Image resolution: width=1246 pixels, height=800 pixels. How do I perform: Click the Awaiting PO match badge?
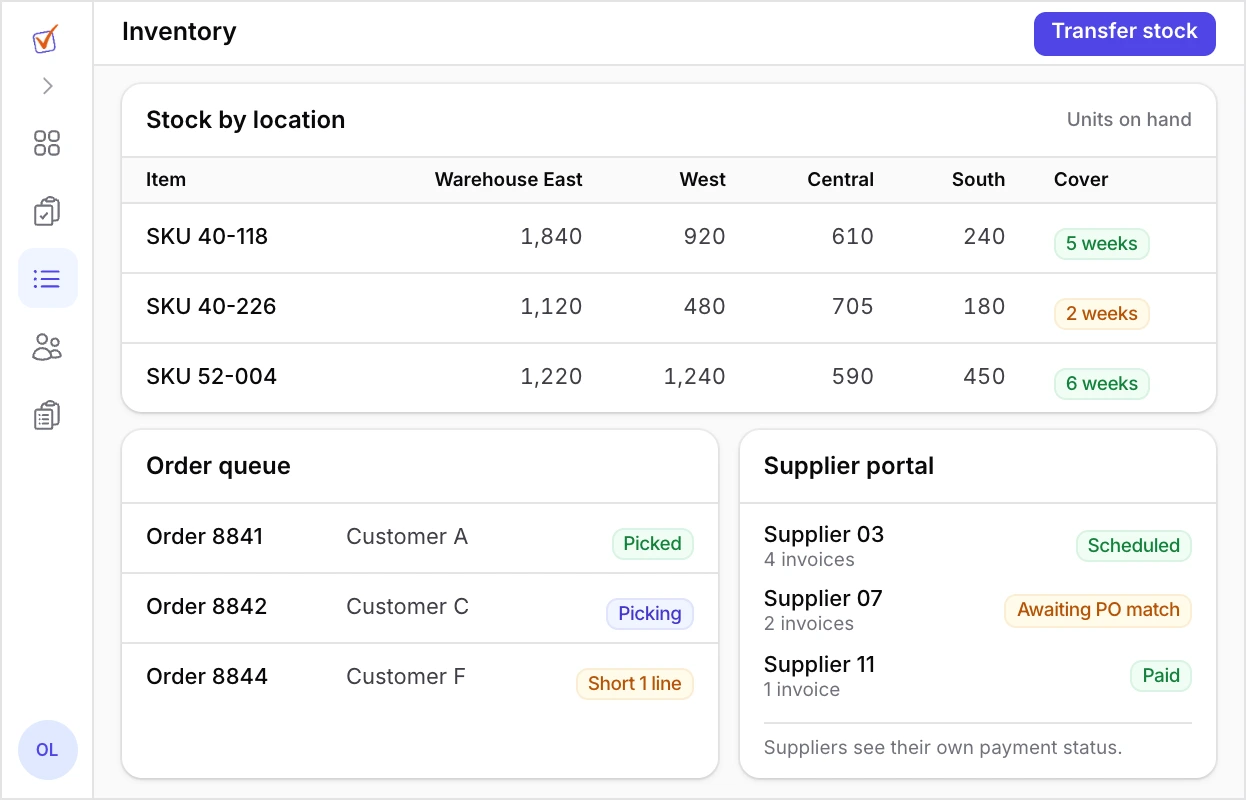tap(1098, 610)
